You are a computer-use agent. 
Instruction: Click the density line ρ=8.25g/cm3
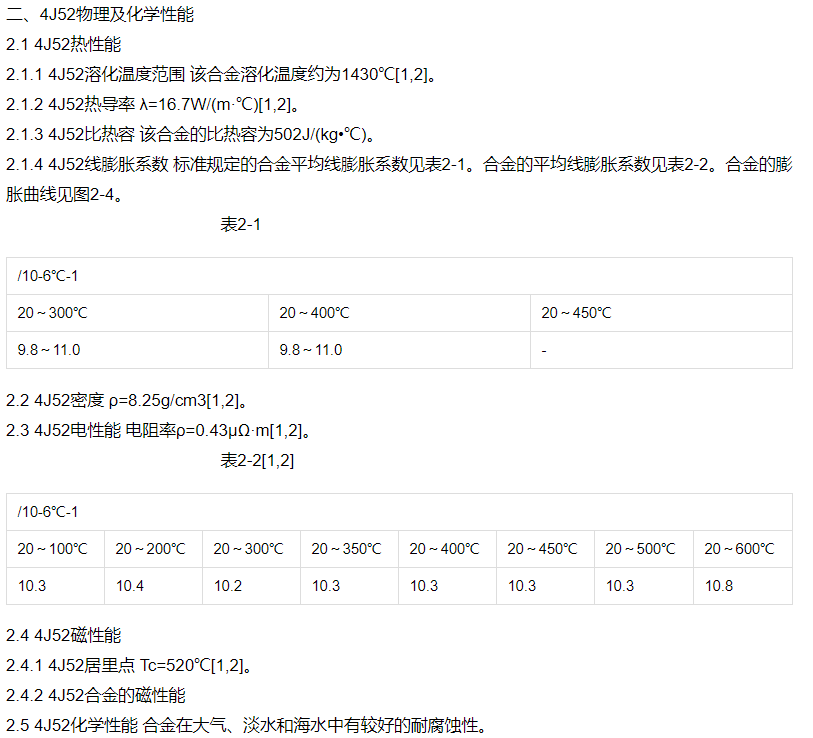[127, 401]
